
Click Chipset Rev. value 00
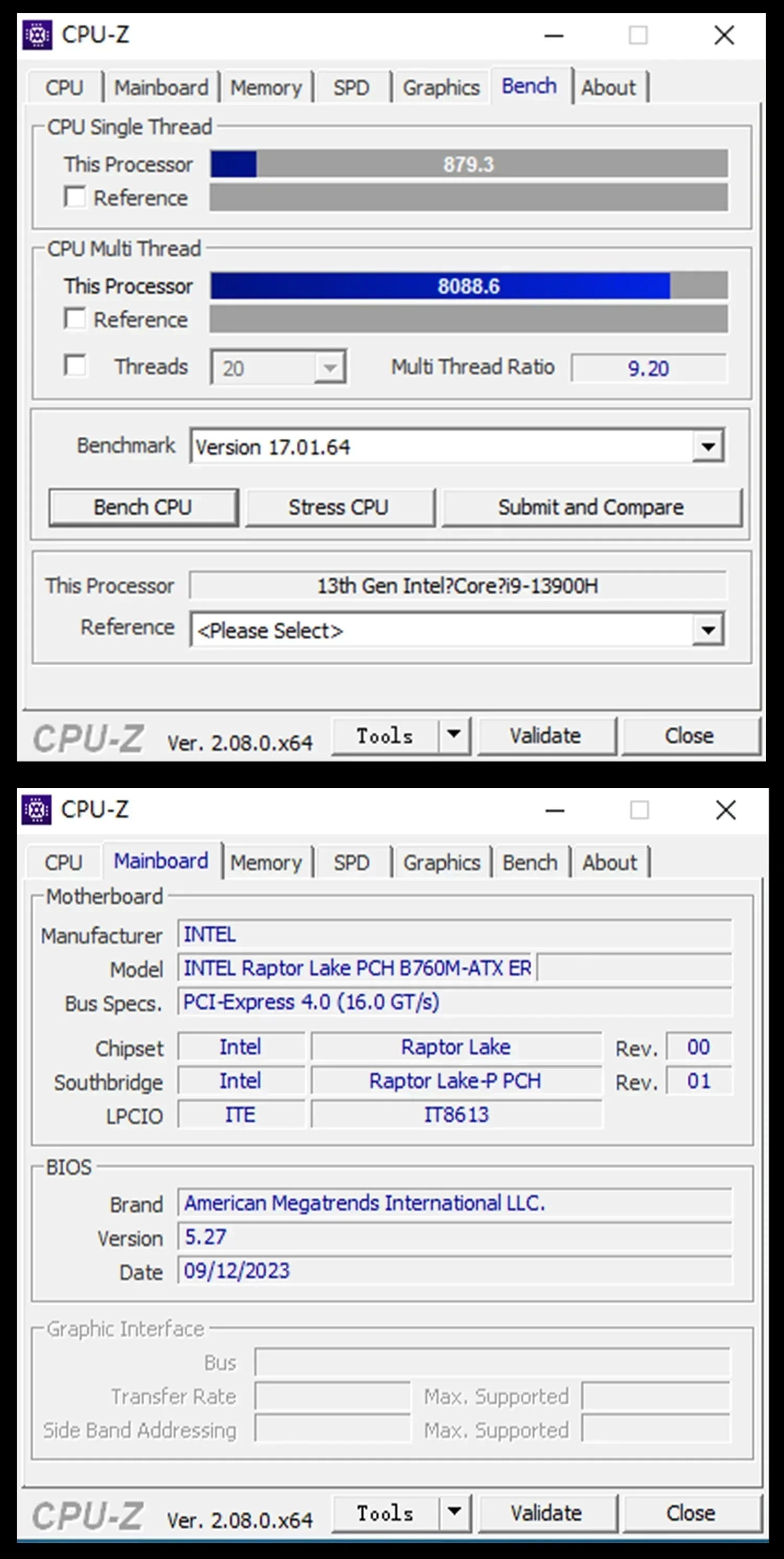click(699, 1047)
